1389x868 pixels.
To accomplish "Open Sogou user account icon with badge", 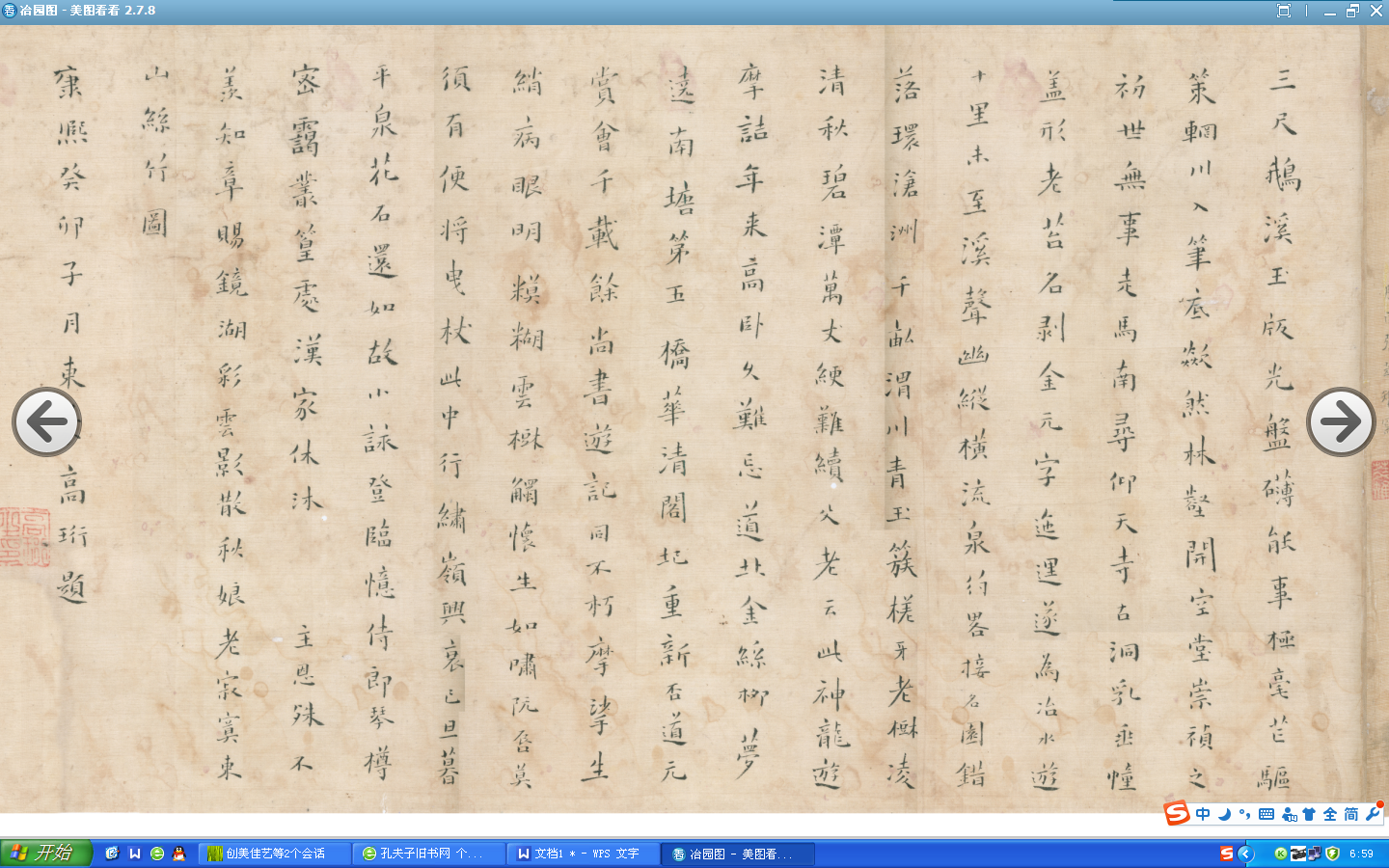I will (x=1289, y=814).
